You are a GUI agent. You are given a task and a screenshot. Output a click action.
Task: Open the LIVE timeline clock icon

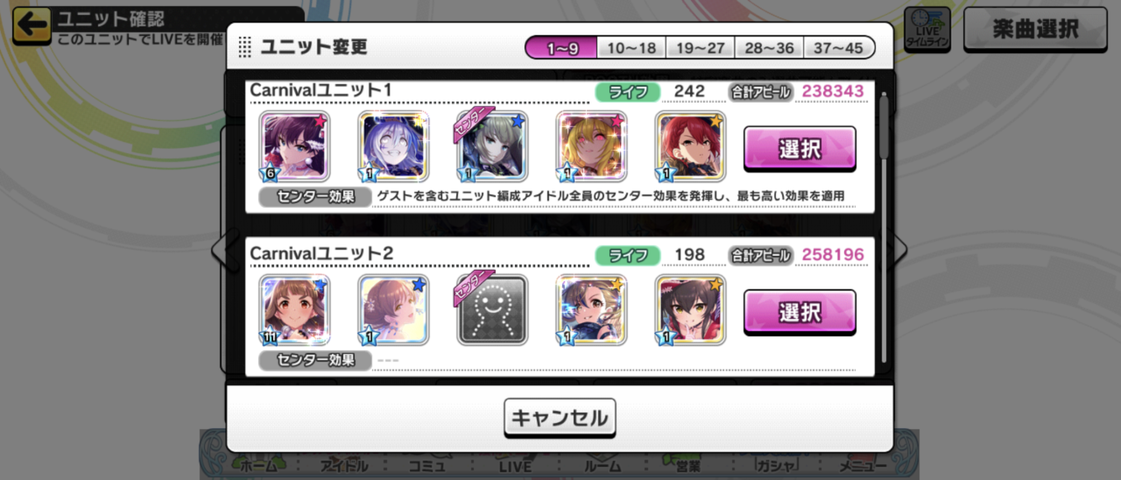pyautogui.click(x=927, y=29)
